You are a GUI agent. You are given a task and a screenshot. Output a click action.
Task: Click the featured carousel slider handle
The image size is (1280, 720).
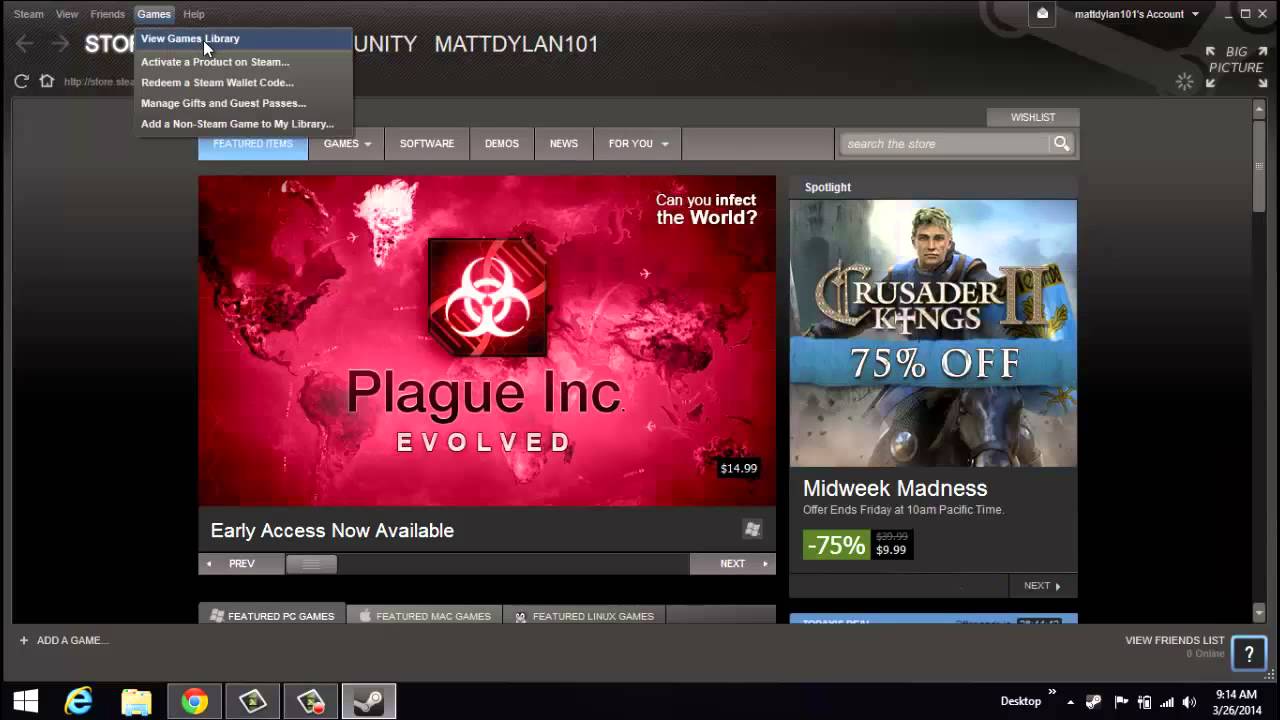[x=311, y=564]
